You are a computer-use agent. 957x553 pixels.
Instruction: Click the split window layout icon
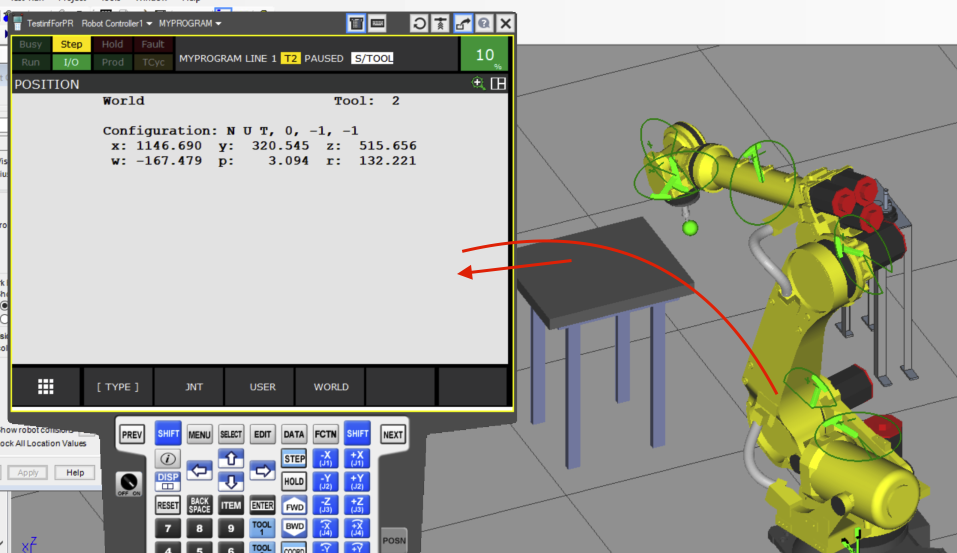coord(498,84)
